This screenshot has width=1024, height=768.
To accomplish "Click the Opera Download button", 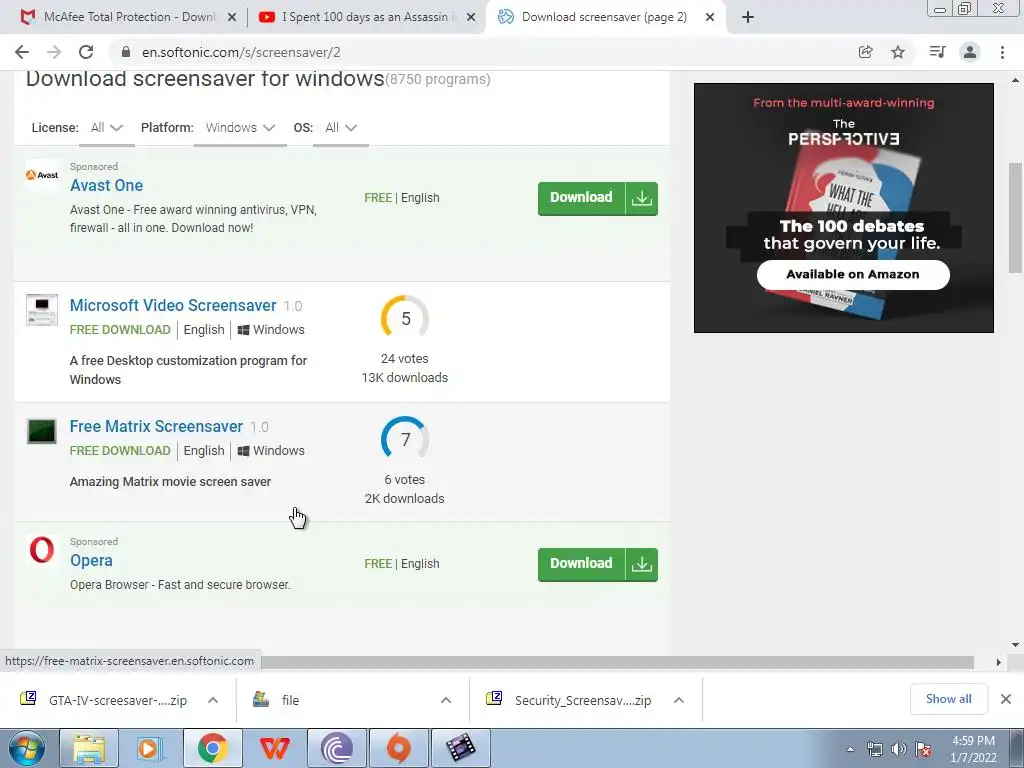I will click(581, 564).
